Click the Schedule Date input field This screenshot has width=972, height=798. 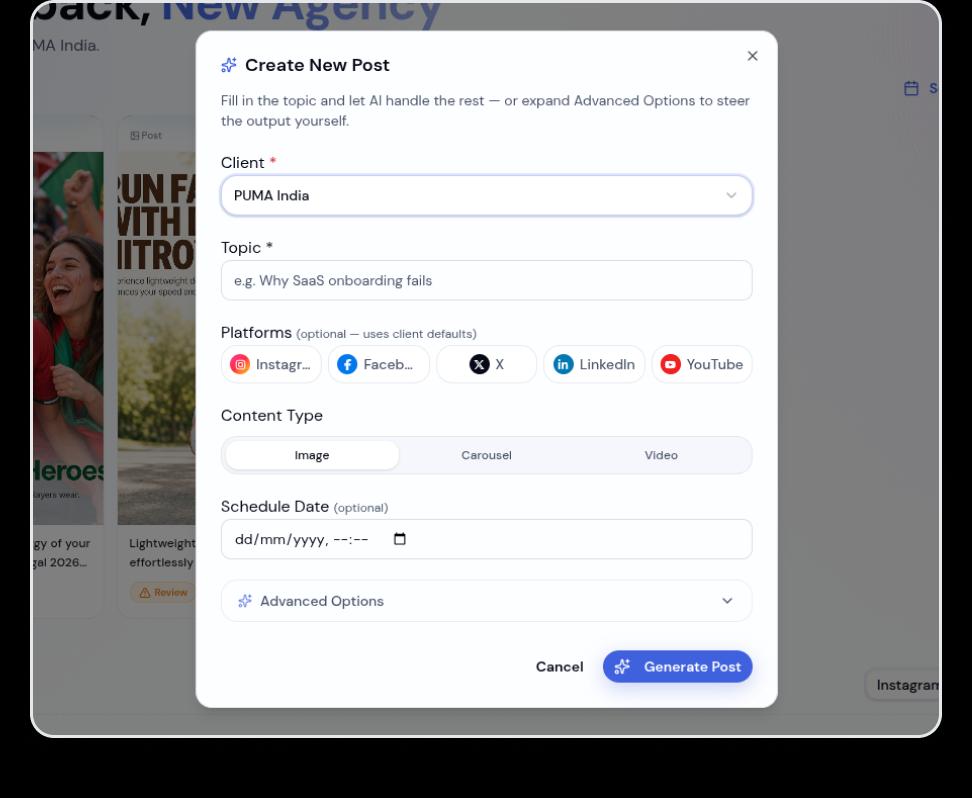[x=487, y=539]
